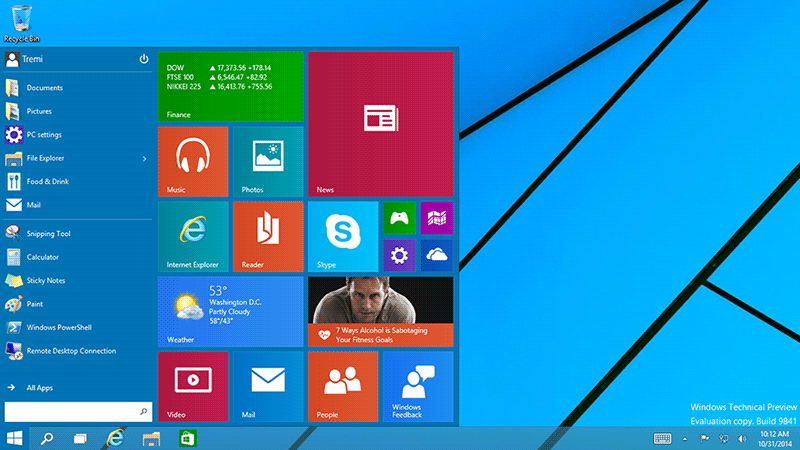Click the volume speaker tray icon

click(742, 439)
